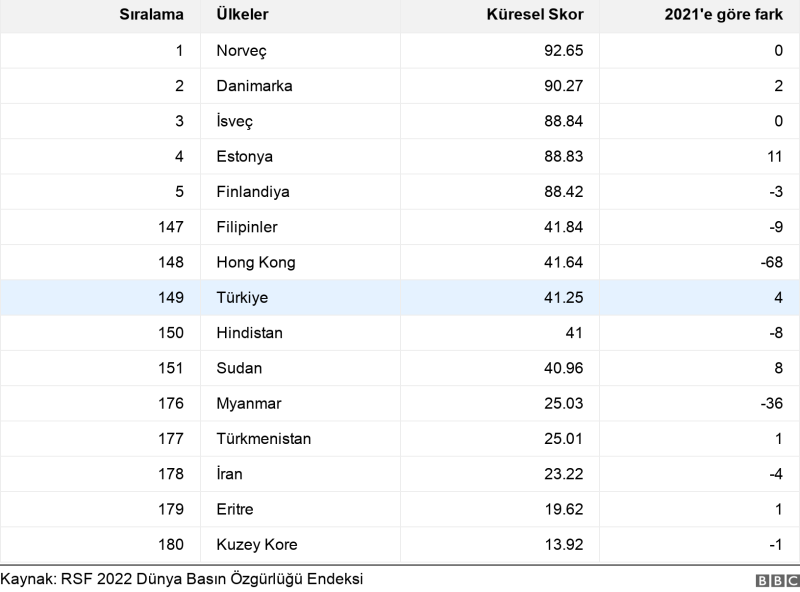Click the BBC logo icon
The width and height of the screenshot is (800, 592).
tap(777, 581)
